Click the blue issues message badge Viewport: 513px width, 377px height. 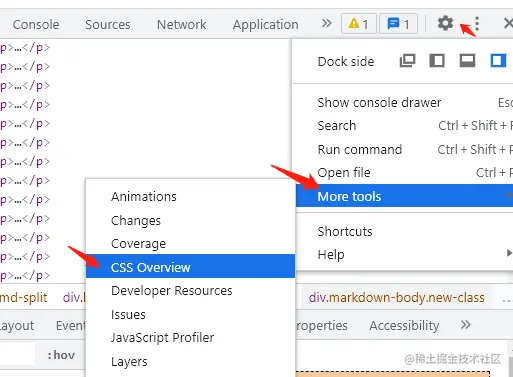point(398,24)
